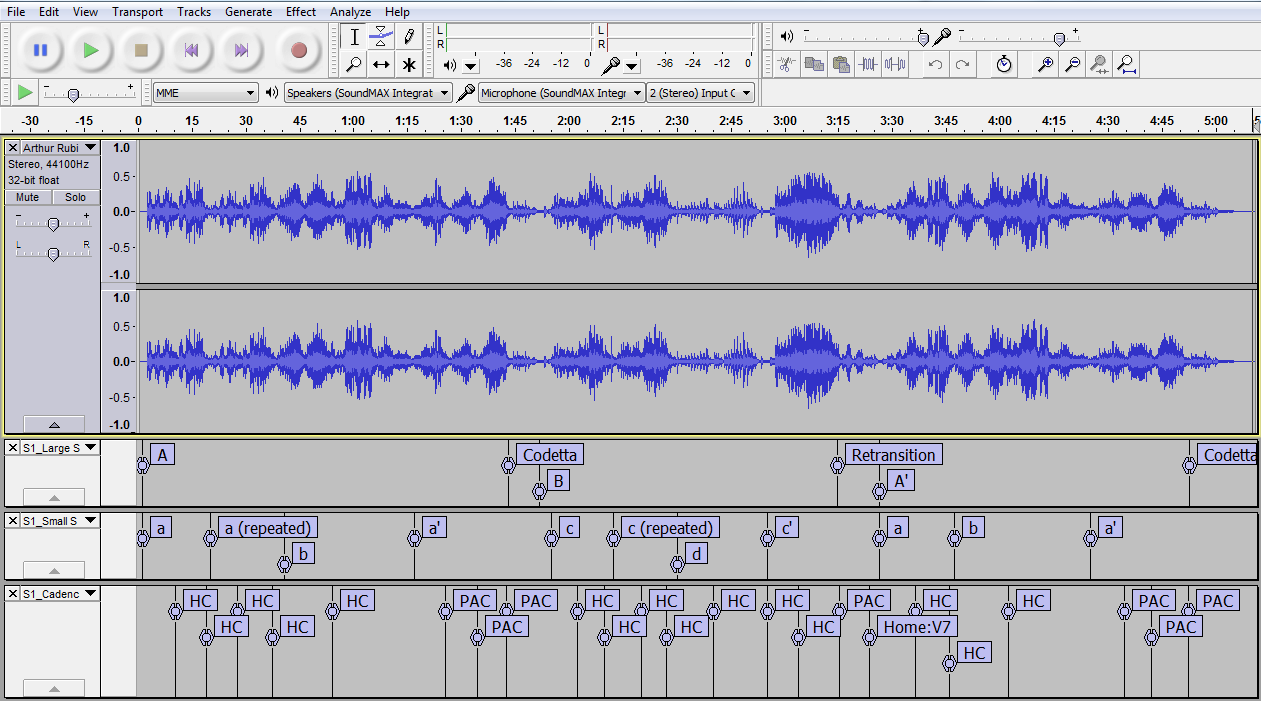Open the S1_Cadenc label track menu
The width and height of the screenshot is (1261, 701).
[x=60, y=594]
